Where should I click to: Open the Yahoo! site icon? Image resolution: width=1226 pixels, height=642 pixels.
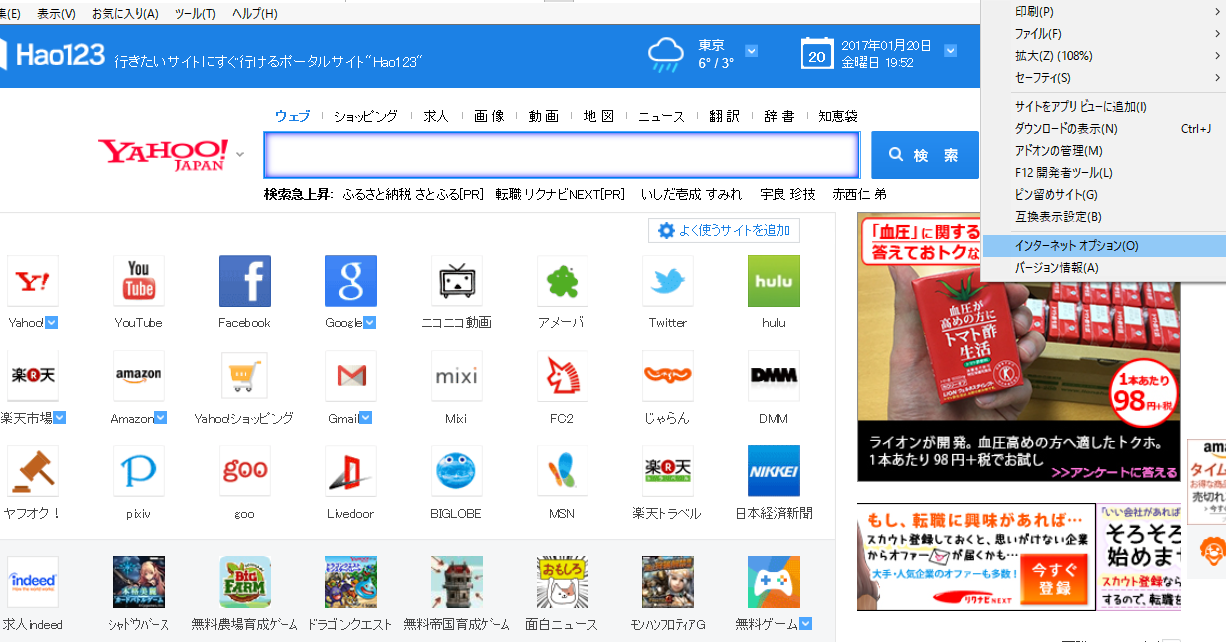32,281
